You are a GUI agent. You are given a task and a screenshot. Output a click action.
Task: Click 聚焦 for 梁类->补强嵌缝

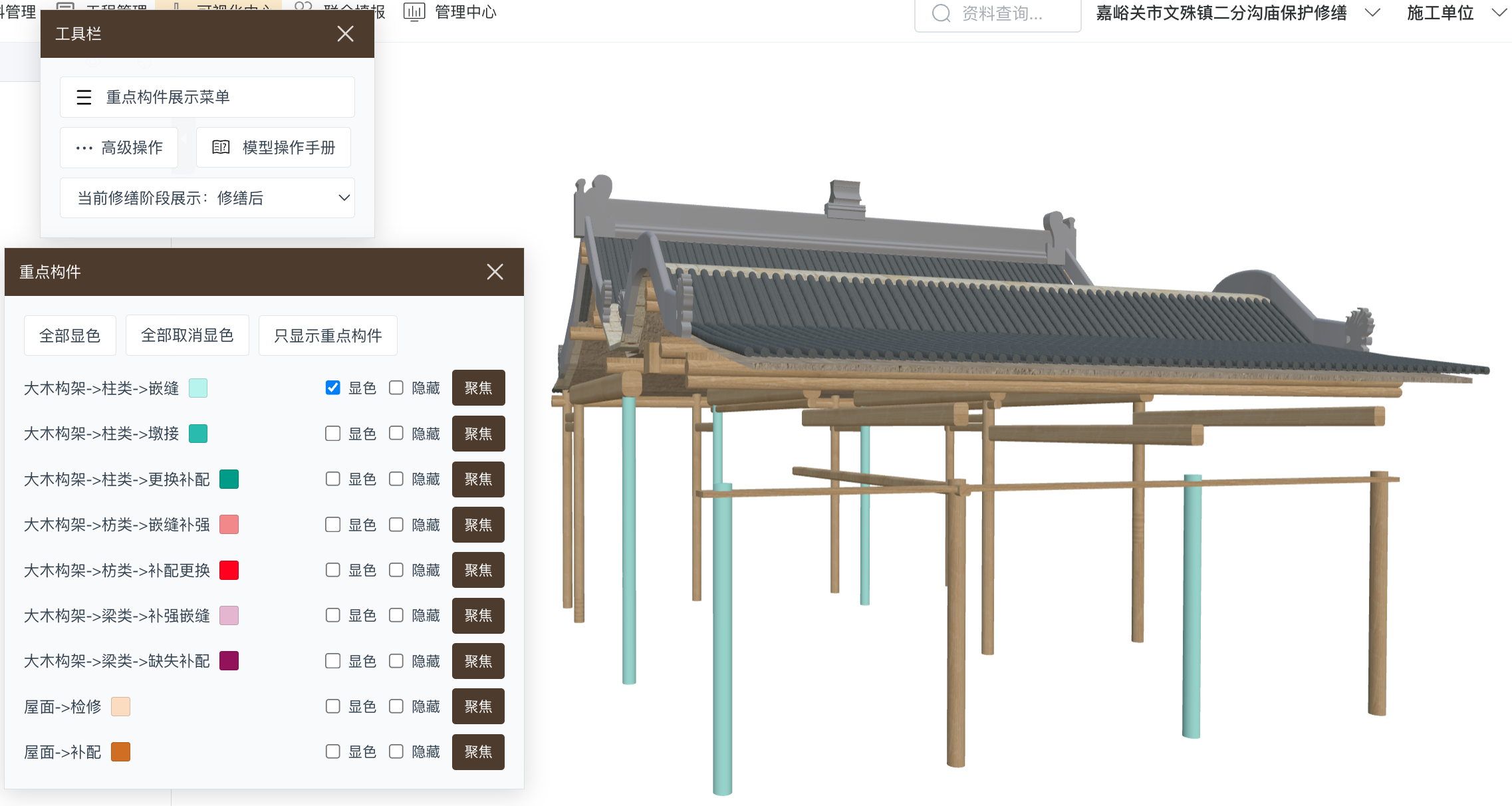479,615
